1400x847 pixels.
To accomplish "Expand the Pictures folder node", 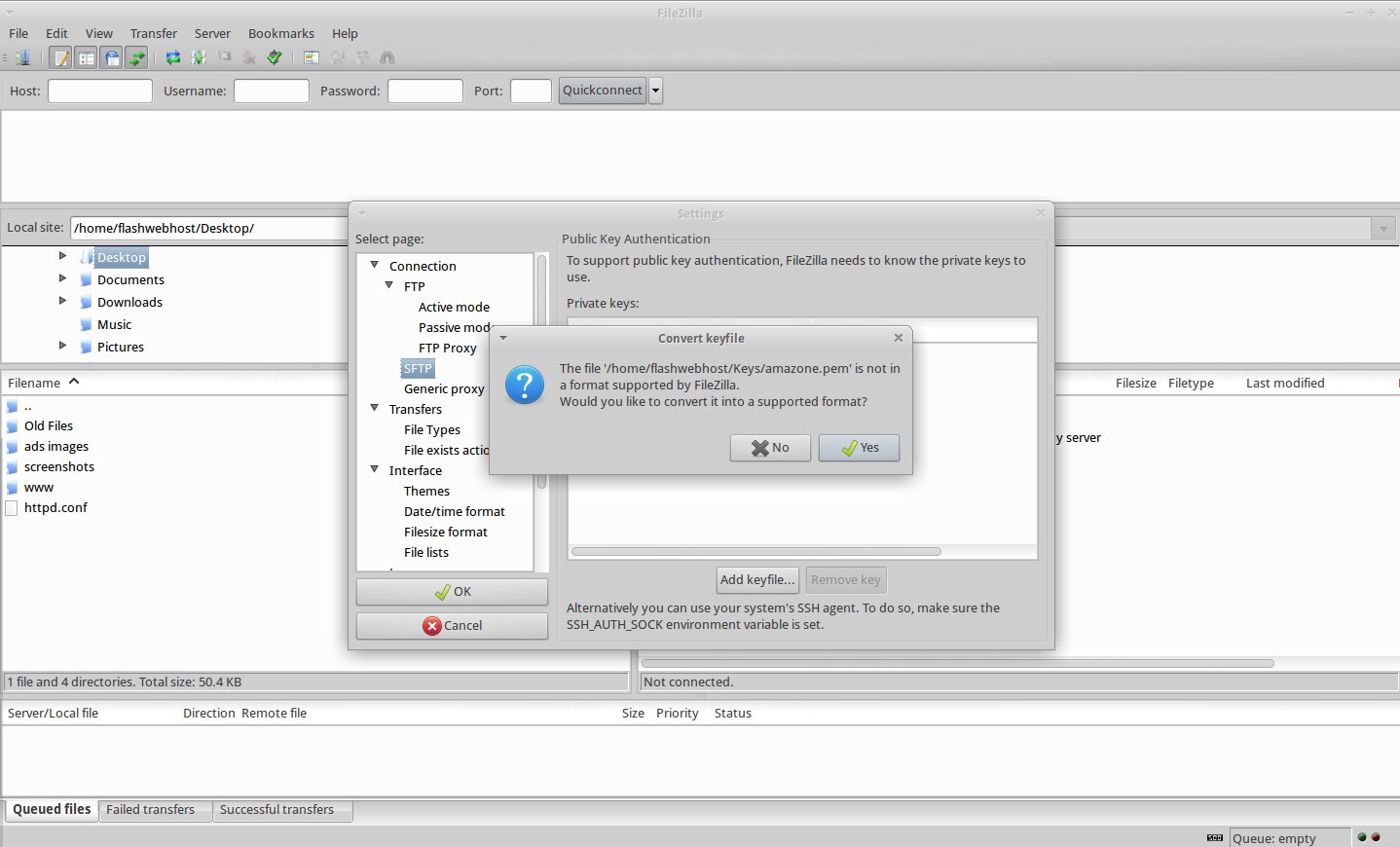I will (x=62, y=346).
